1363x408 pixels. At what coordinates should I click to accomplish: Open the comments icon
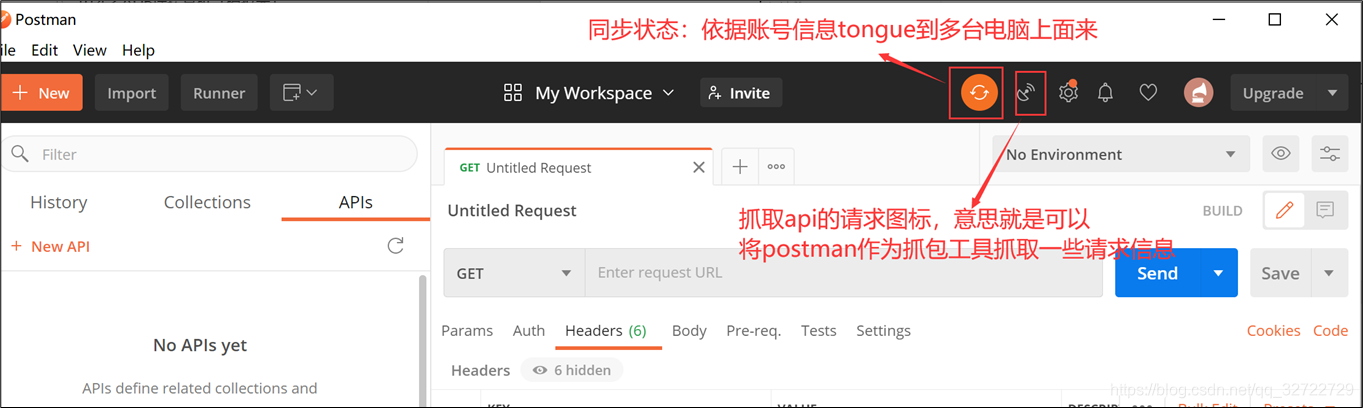tap(1325, 210)
